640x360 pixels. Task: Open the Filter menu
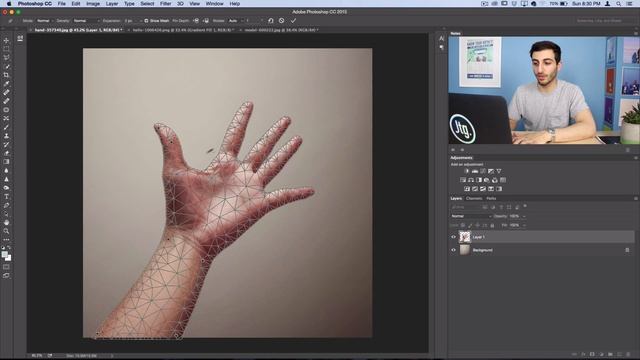coord(165,4)
